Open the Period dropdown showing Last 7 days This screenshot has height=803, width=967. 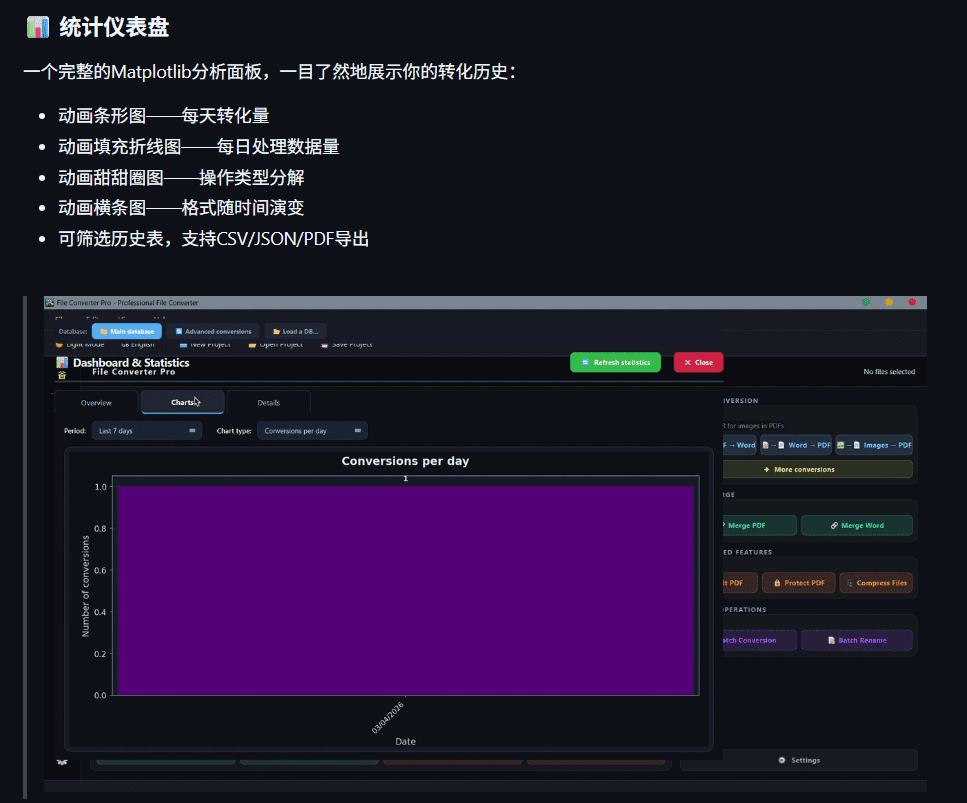coord(146,431)
